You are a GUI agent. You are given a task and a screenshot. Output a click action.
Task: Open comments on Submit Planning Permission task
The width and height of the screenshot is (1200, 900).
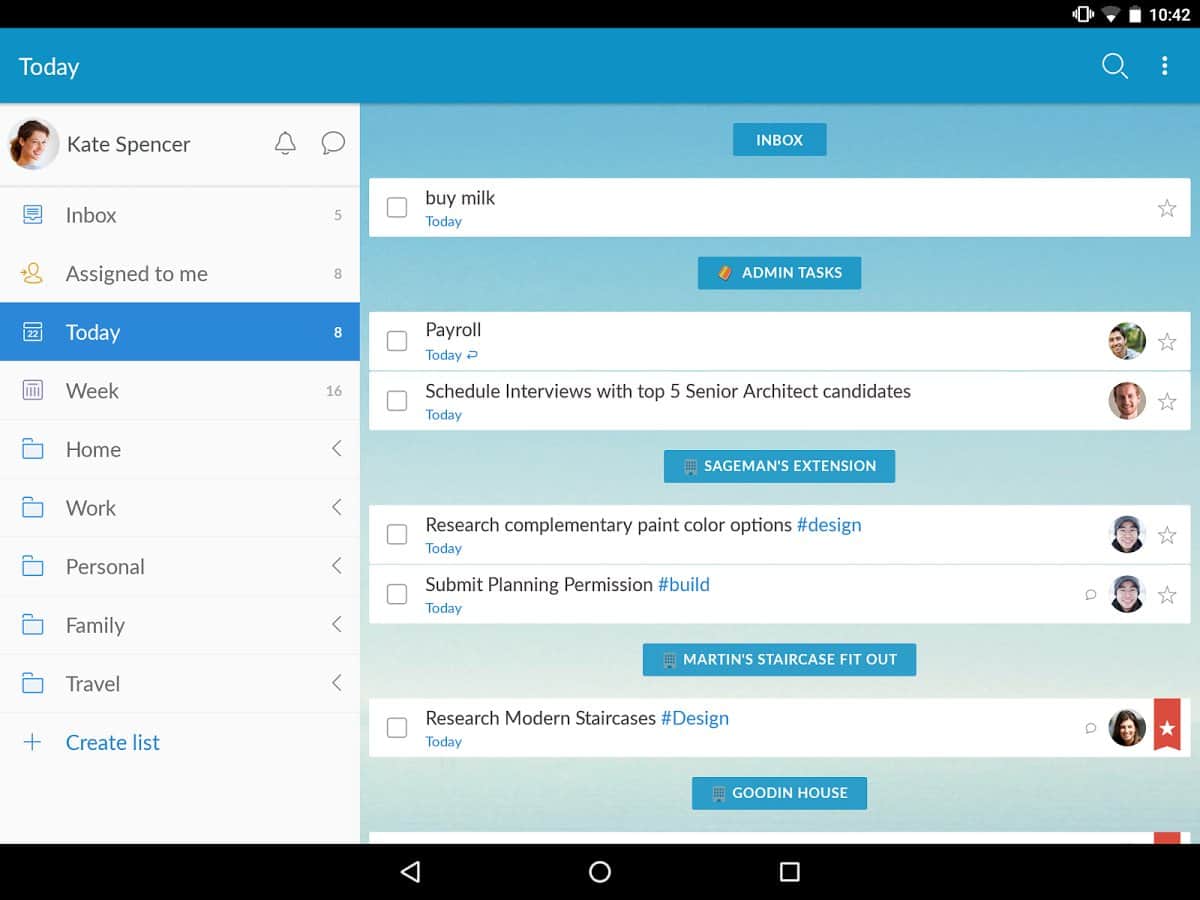pyautogui.click(x=1091, y=594)
